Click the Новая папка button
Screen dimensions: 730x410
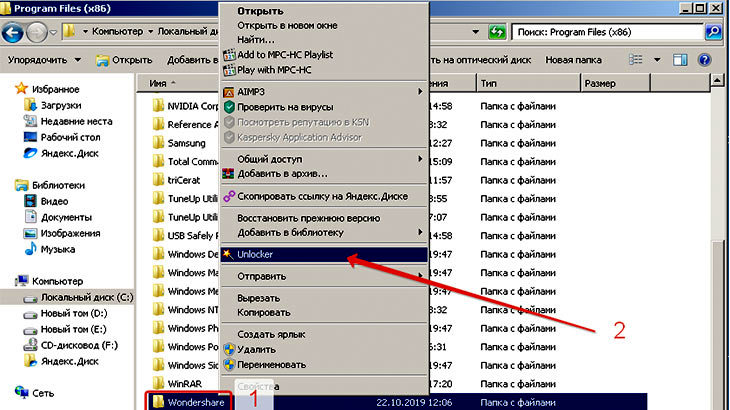click(573, 60)
